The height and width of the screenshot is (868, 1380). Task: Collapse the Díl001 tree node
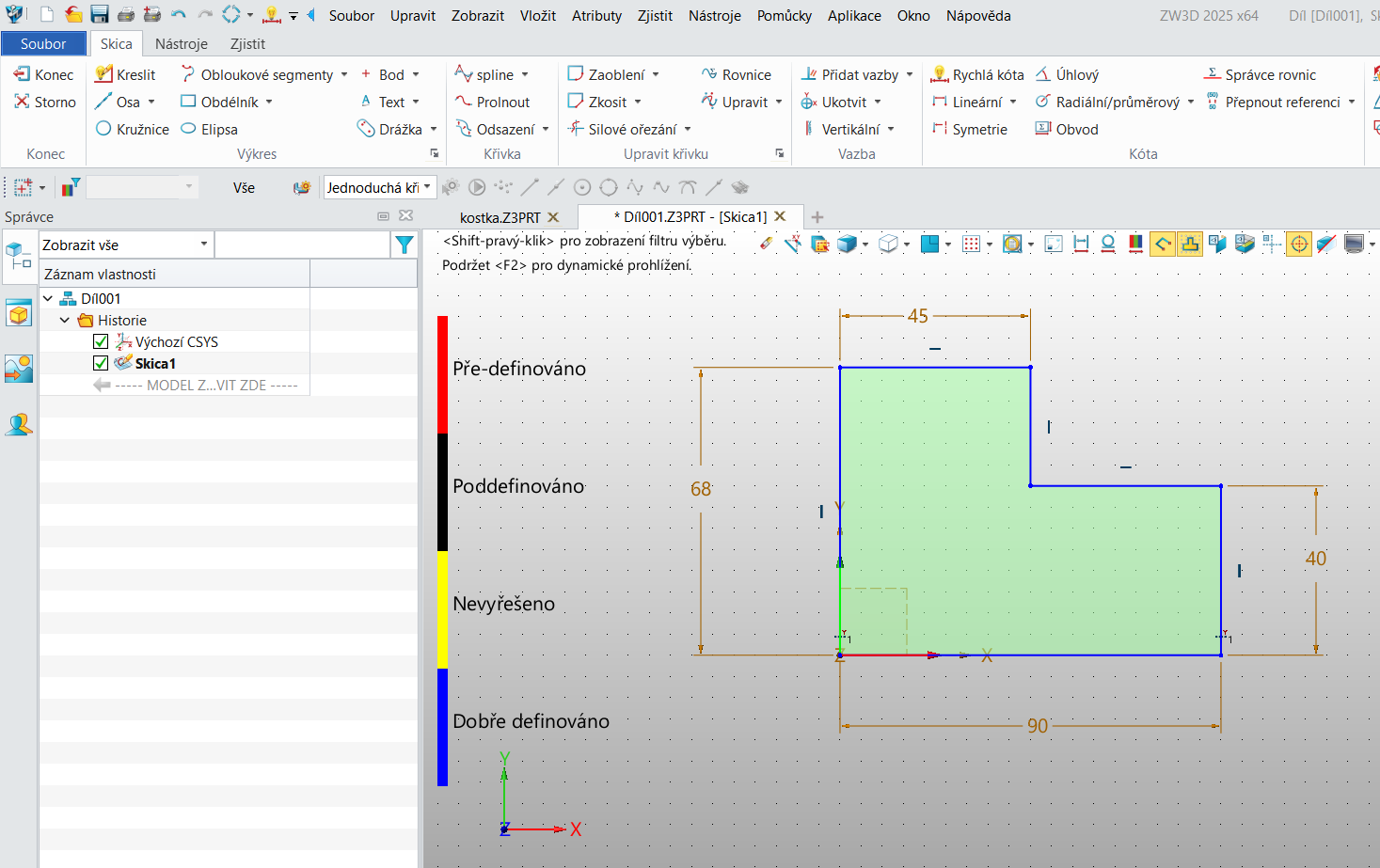[48, 298]
